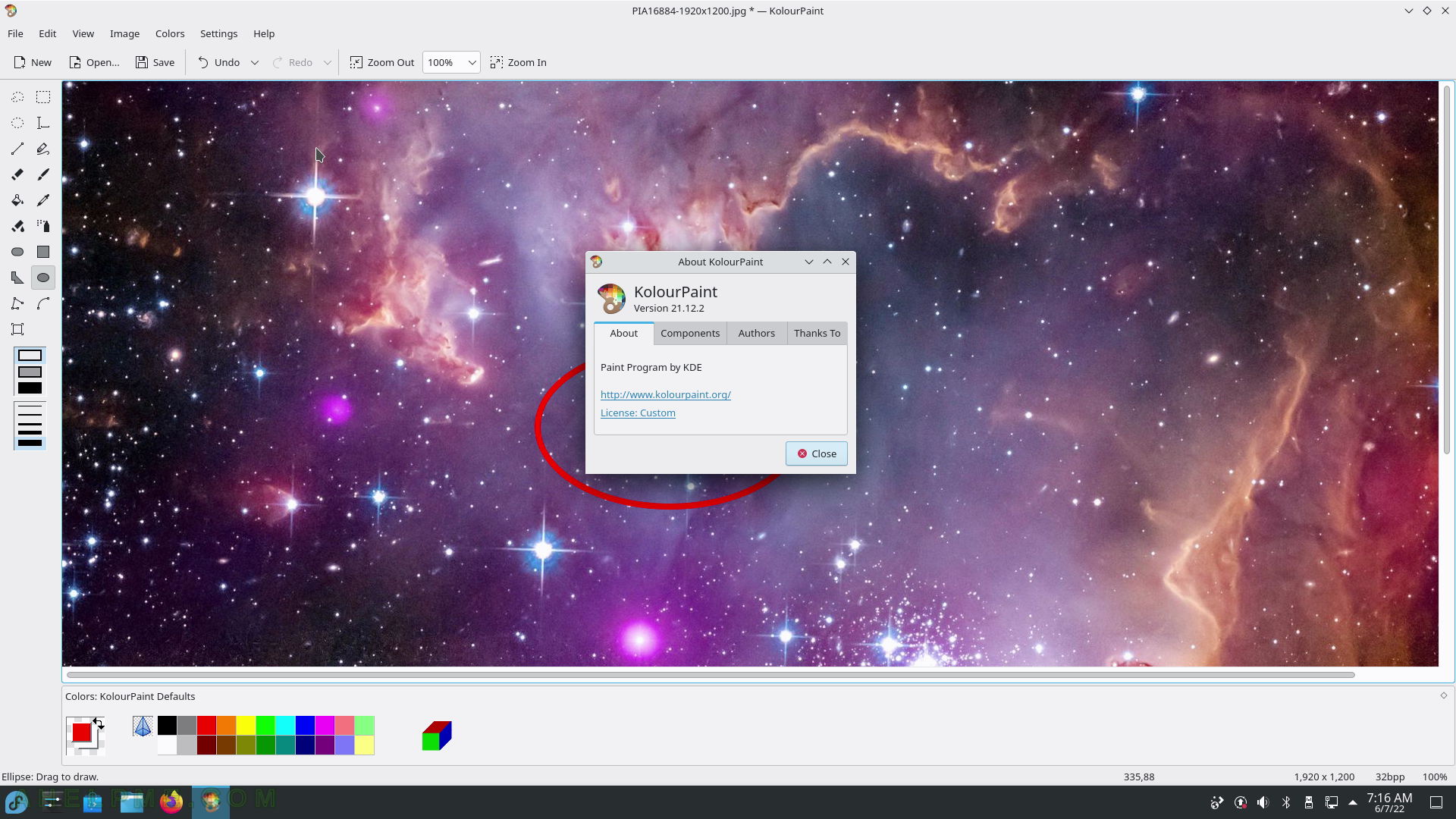Select the middle line width option
Image resolution: width=1456 pixels, height=819 pixels.
(x=30, y=424)
